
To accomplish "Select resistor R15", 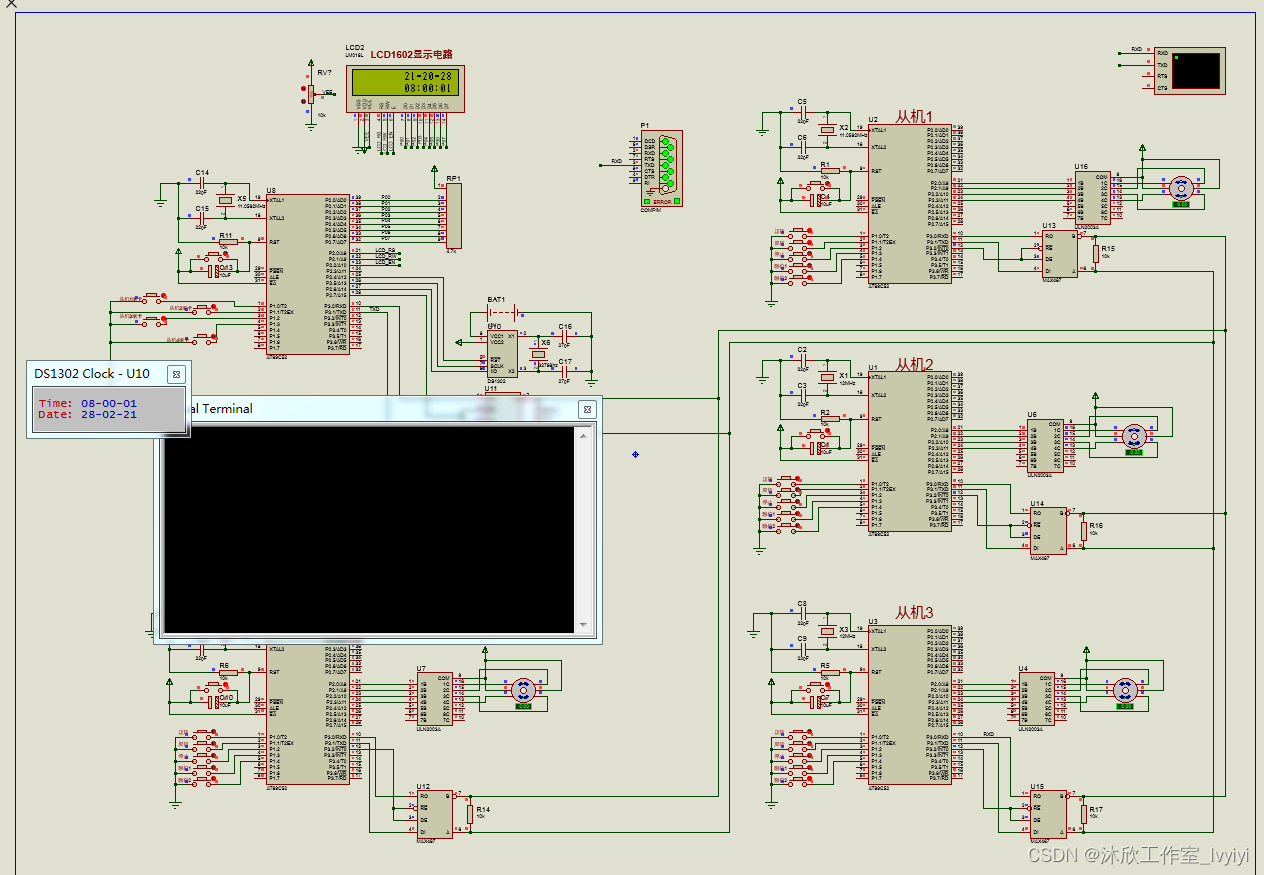I will [1096, 252].
